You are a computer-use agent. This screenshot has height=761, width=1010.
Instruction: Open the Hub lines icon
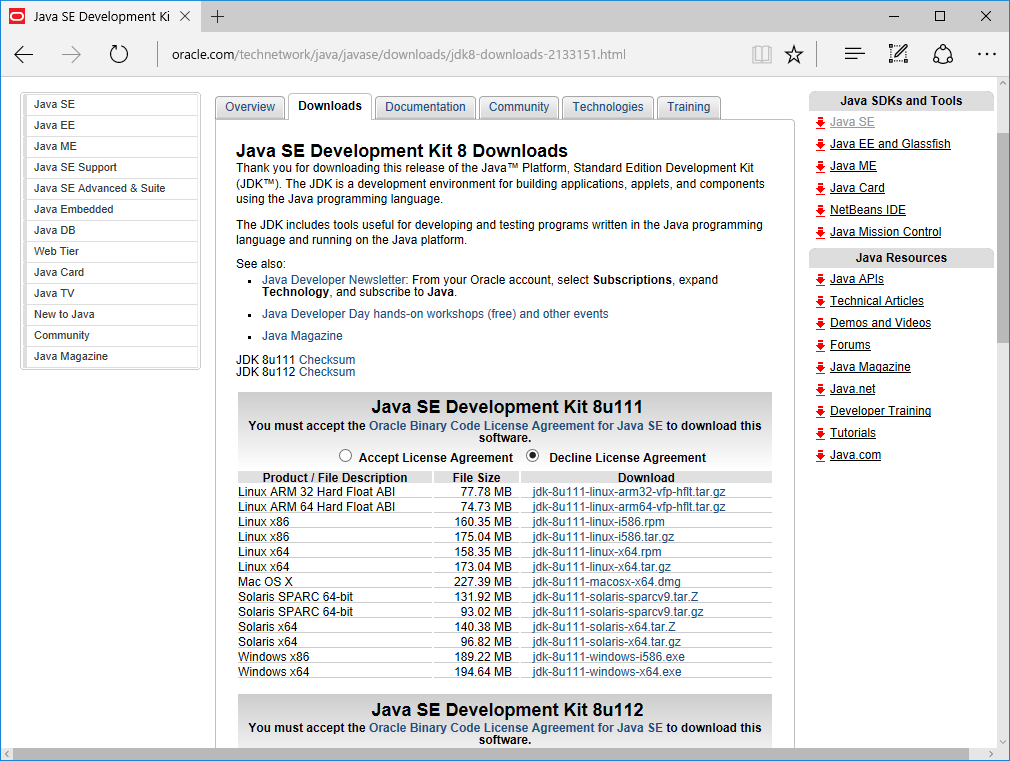click(x=854, y=55)
